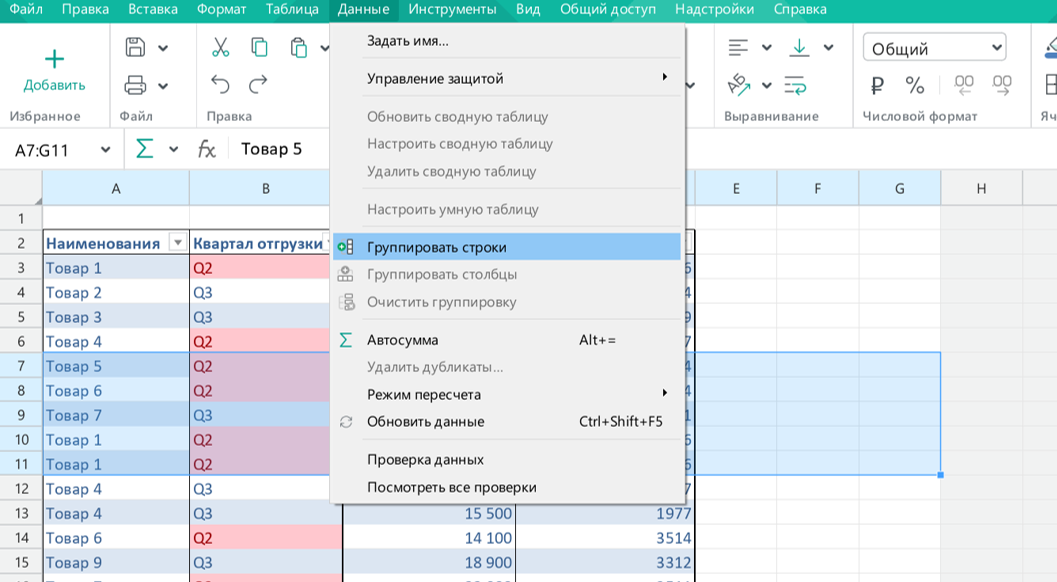Open the cell reference A7:G11 dropdown
This screenshot has width=1057, height=582.
pyautogui.click(x=105, y=150)
